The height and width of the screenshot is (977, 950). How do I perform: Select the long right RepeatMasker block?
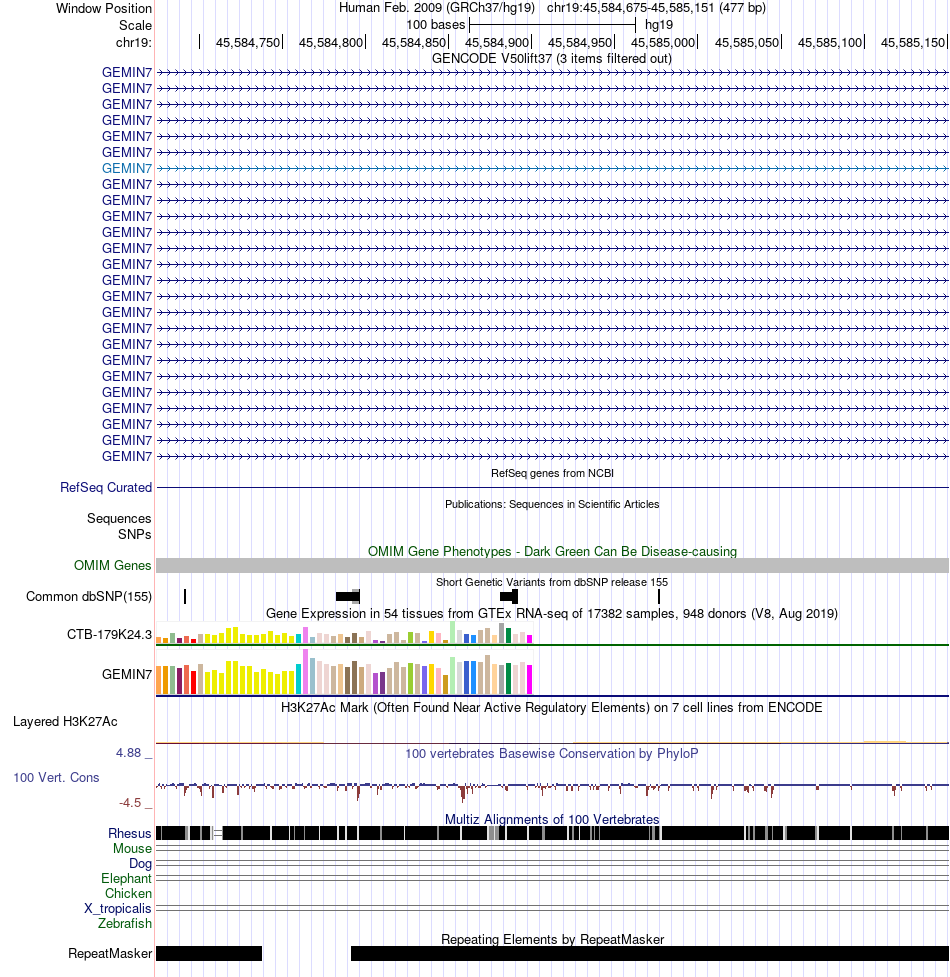coord(650,953)
